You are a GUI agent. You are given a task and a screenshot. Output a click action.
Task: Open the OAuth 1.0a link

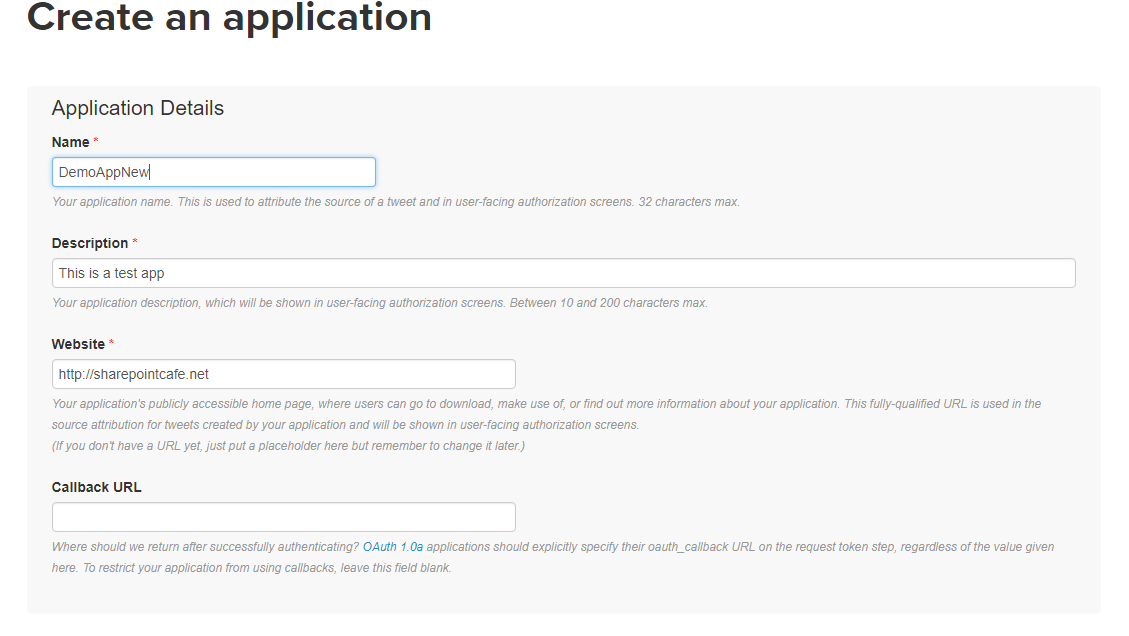click(393, 547)
